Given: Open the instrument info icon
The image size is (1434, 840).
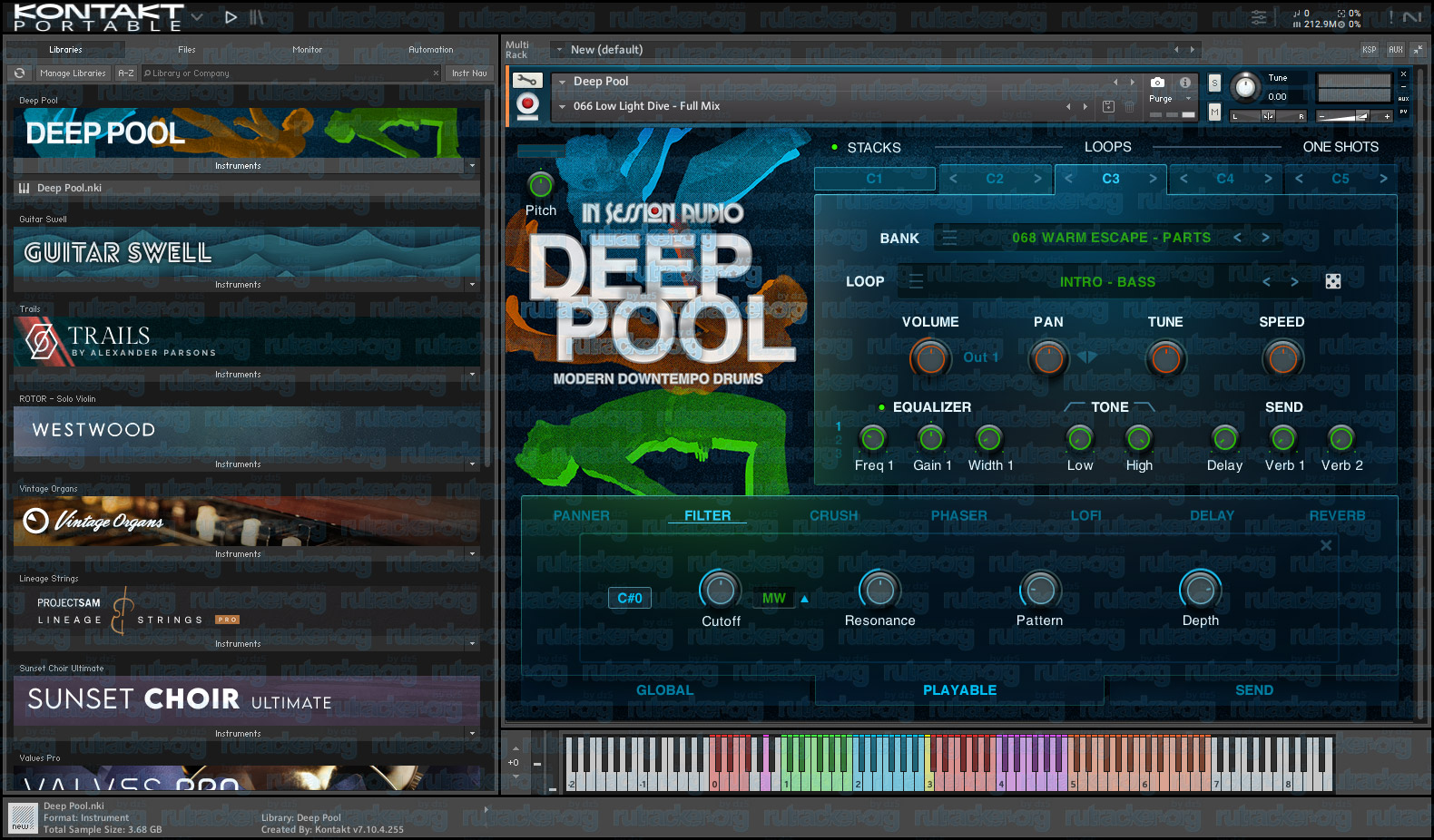Looking at the screenshot, I should tap(1184, 82).
